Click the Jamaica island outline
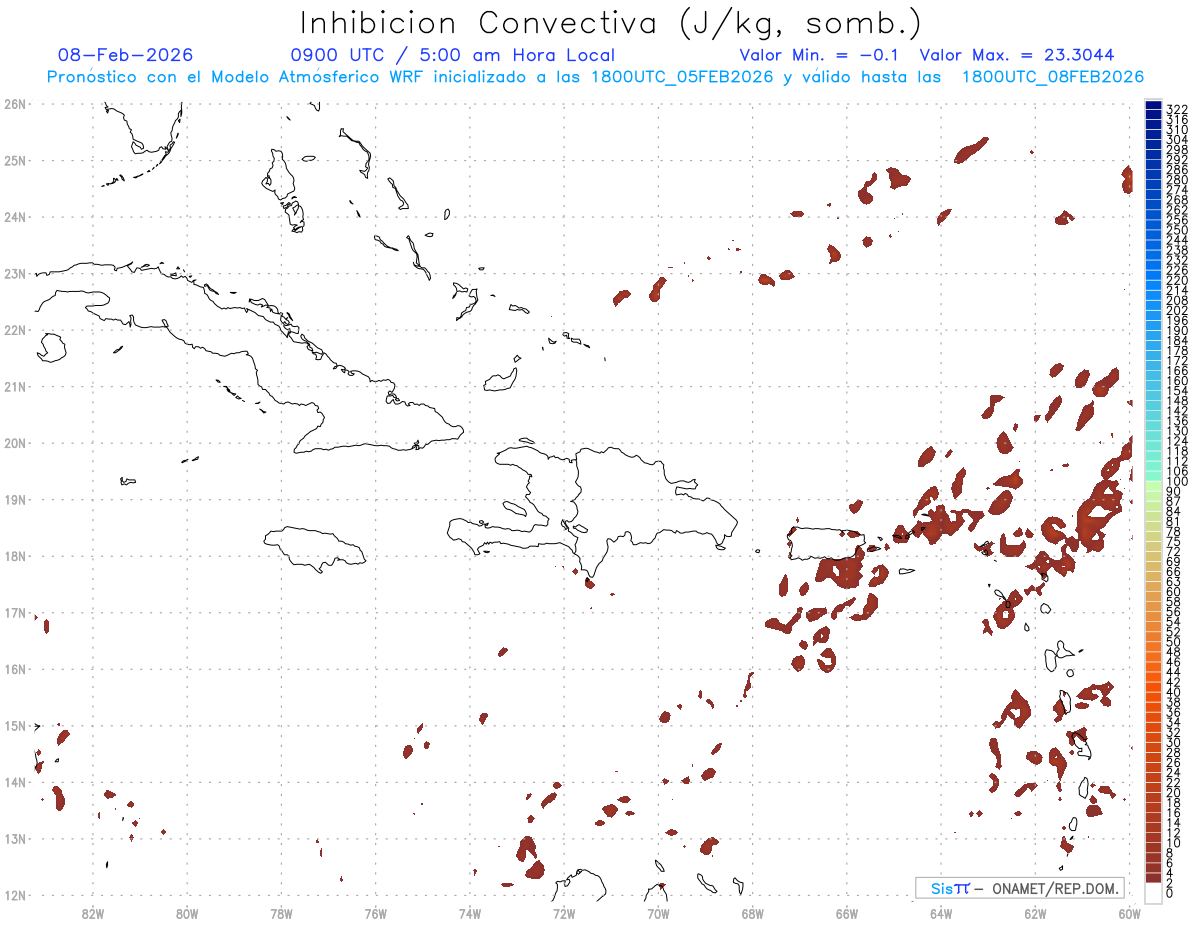 point(315,548)
